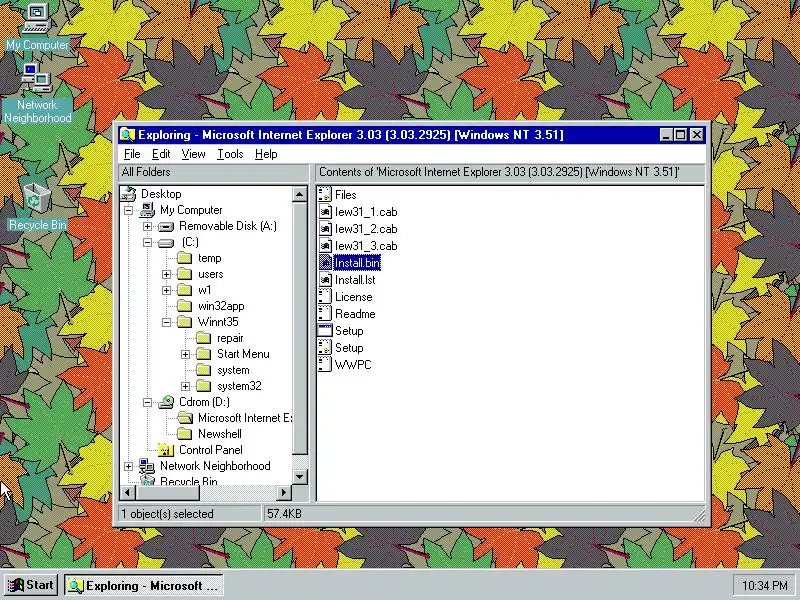Open the View menu
Viewport: 800px width, 600px height.
click(x=193, y=154)
